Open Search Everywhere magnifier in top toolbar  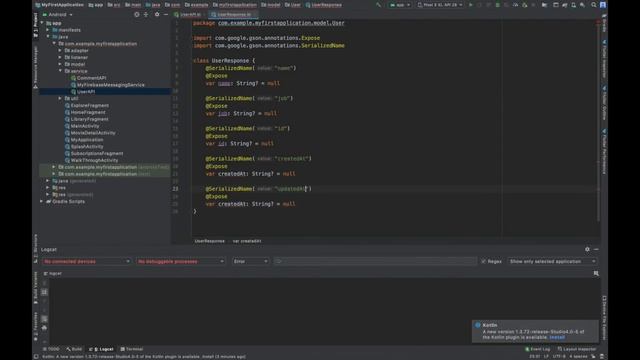(x=593, y=5)
